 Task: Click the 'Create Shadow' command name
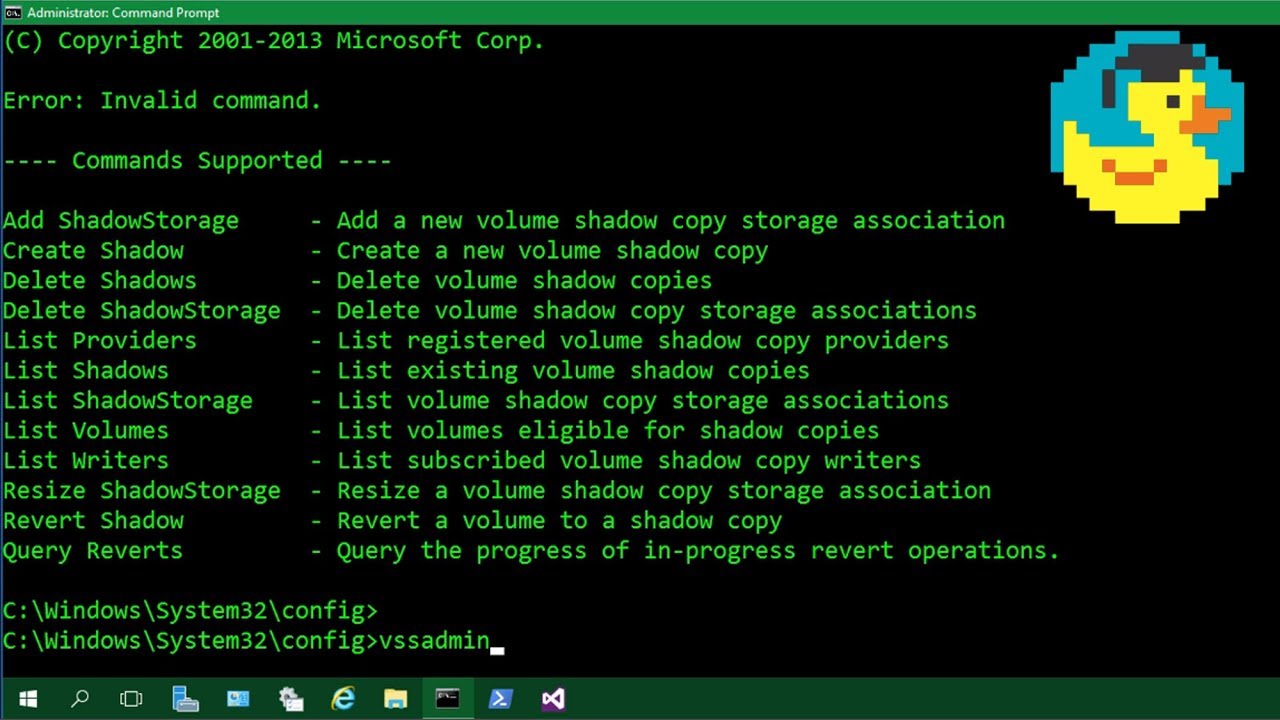pos(93,250)
